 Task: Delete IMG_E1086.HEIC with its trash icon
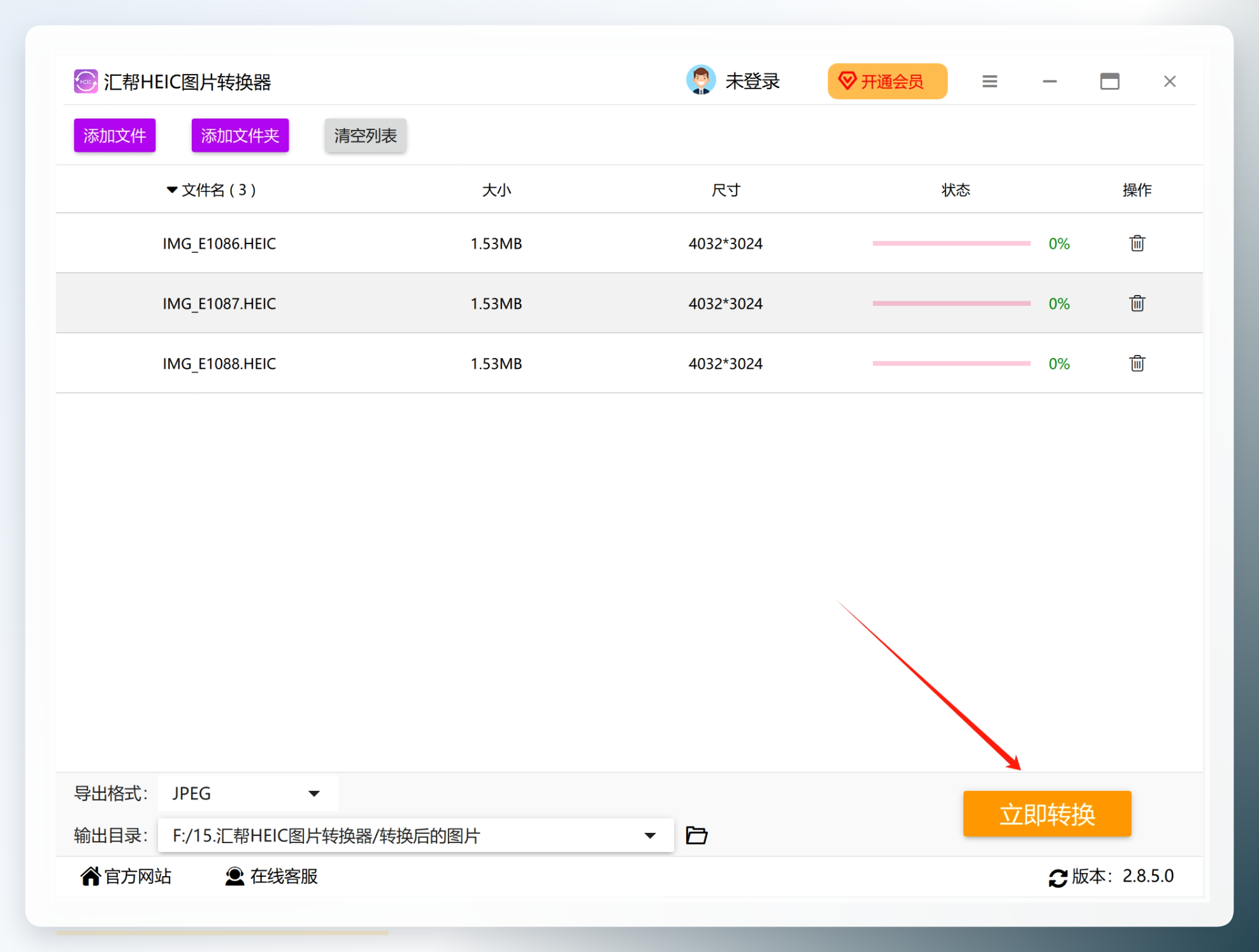(x=1137, y=243)
